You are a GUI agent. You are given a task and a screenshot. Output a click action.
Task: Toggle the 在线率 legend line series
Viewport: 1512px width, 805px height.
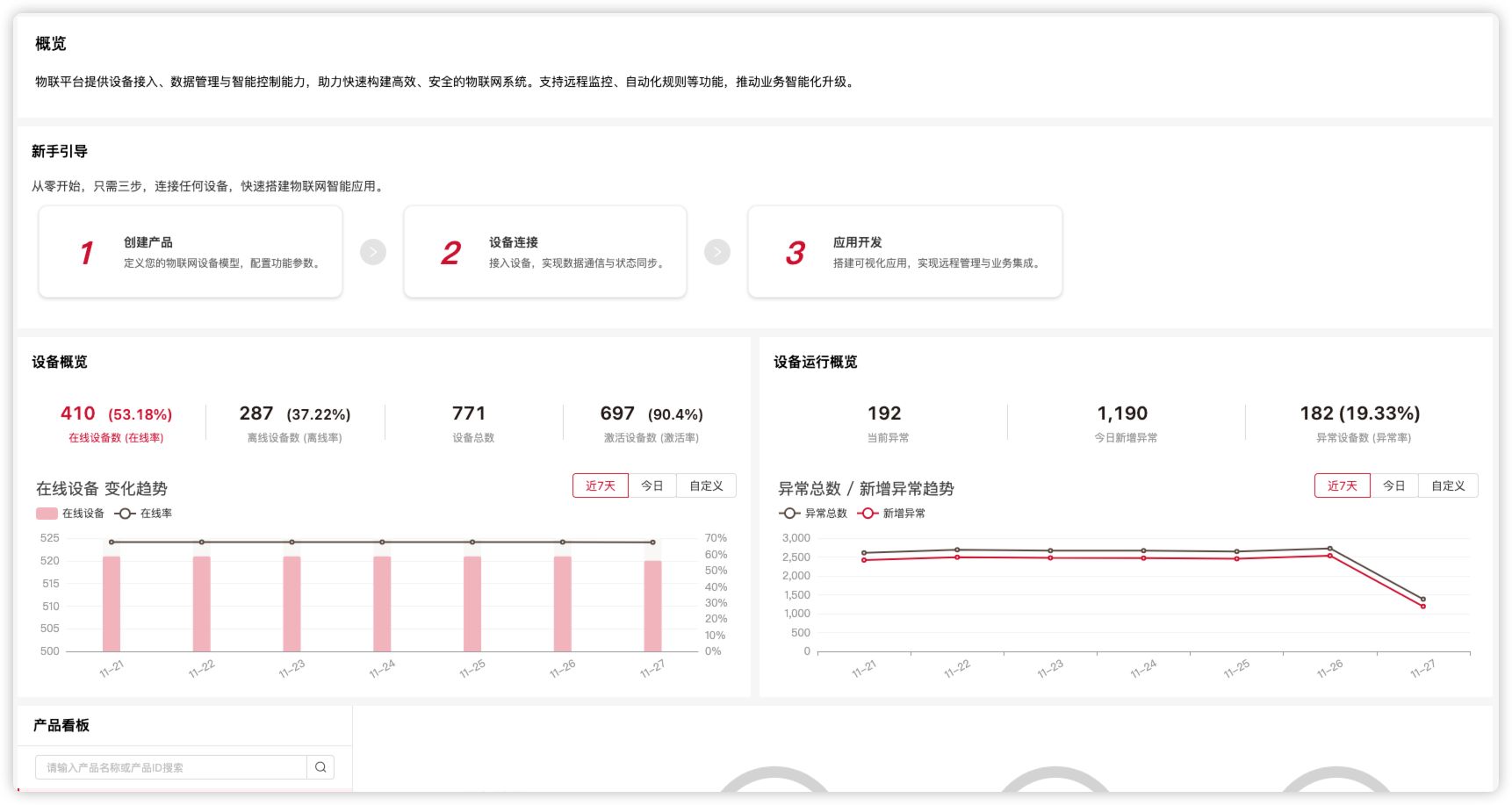click(144, 514)
